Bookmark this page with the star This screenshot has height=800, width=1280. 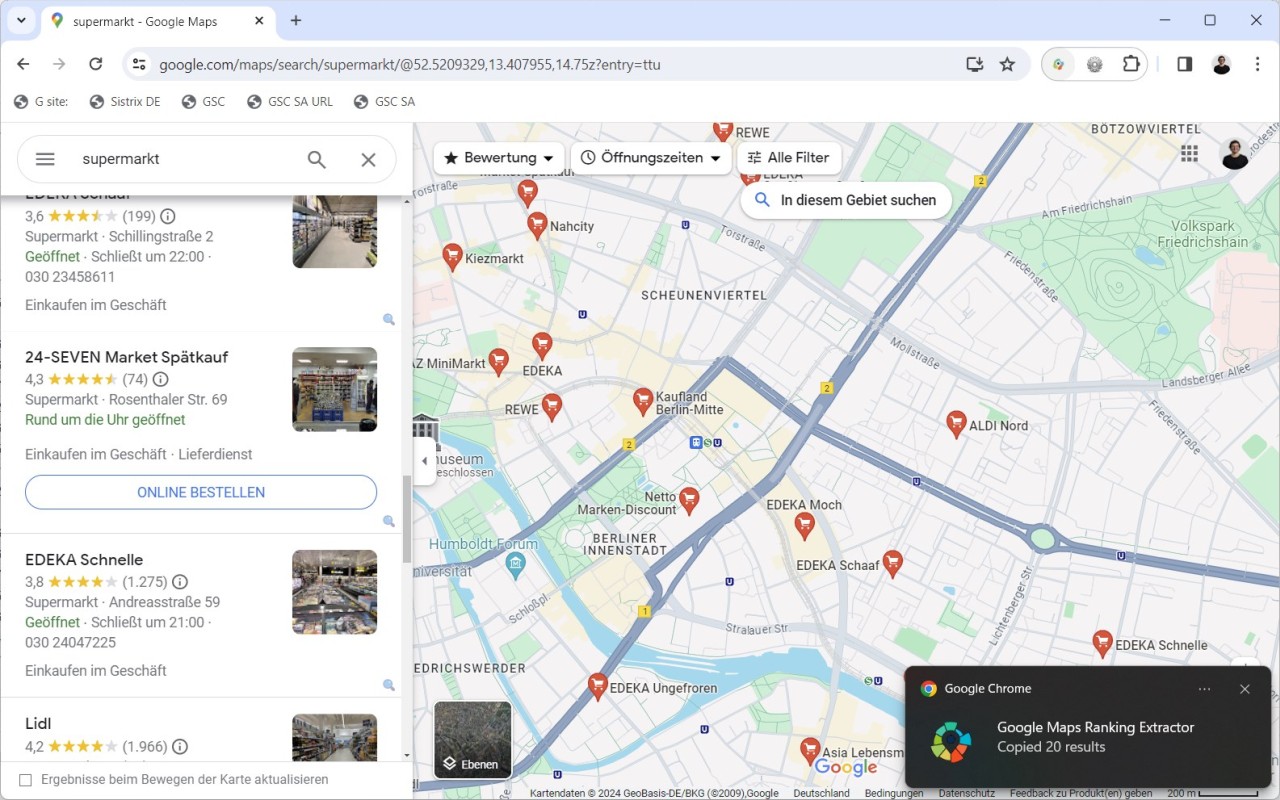pyautogui.click(x=1007, y=64)
